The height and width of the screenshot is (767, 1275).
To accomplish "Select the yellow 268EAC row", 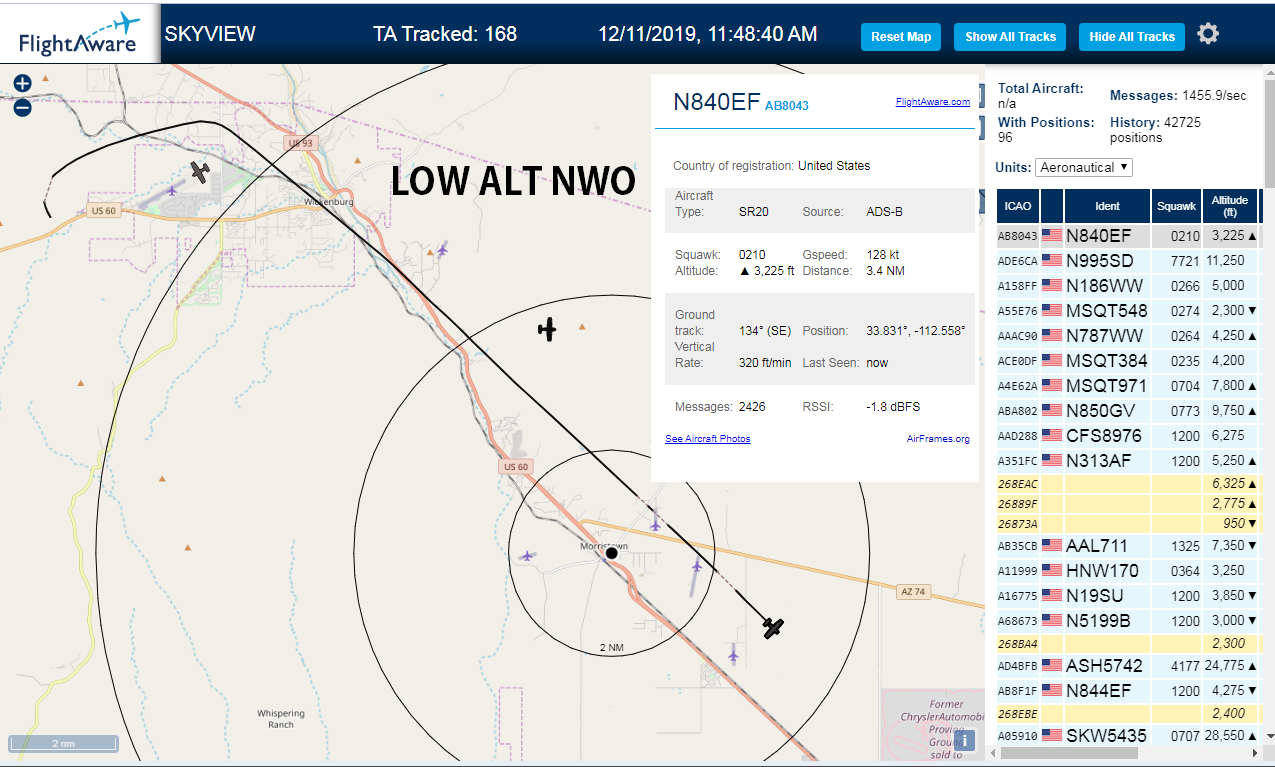I will (1128, 484).
